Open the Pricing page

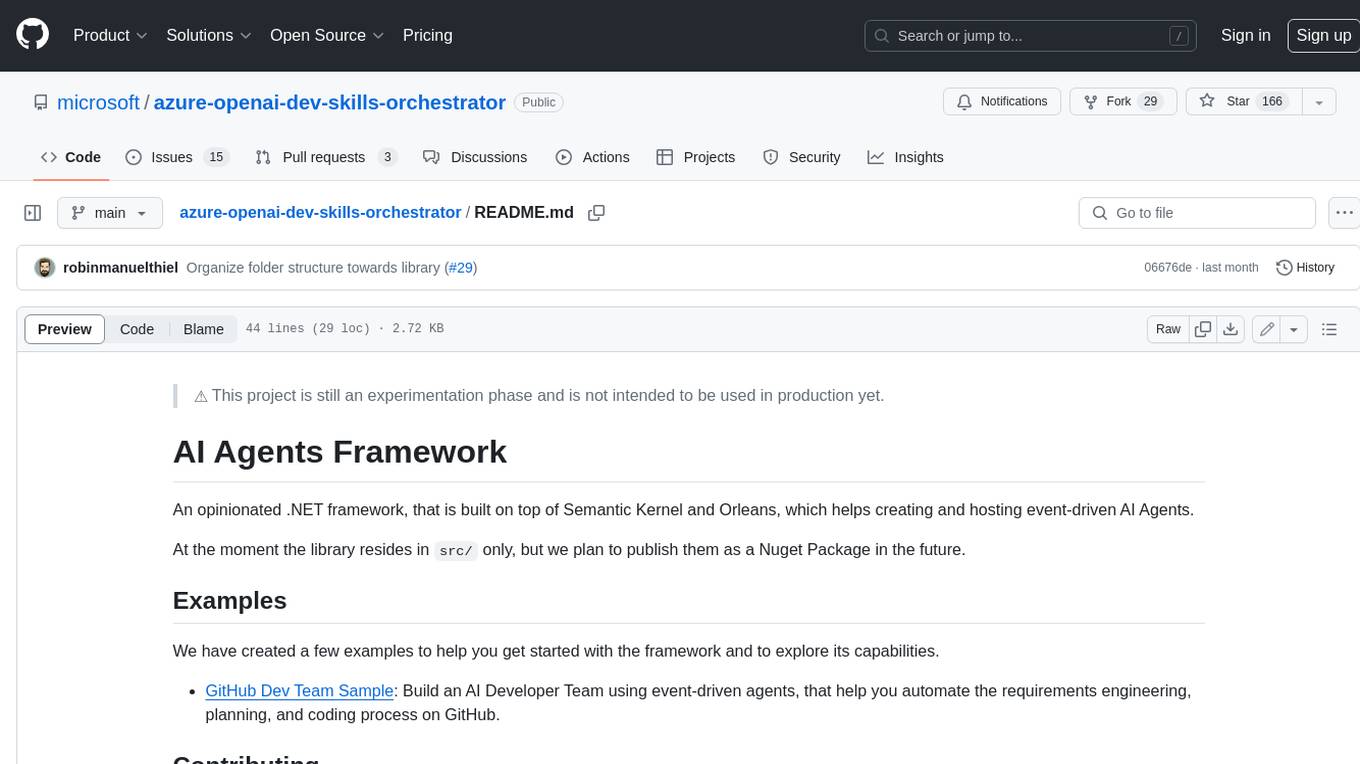[x=427, y=35]
